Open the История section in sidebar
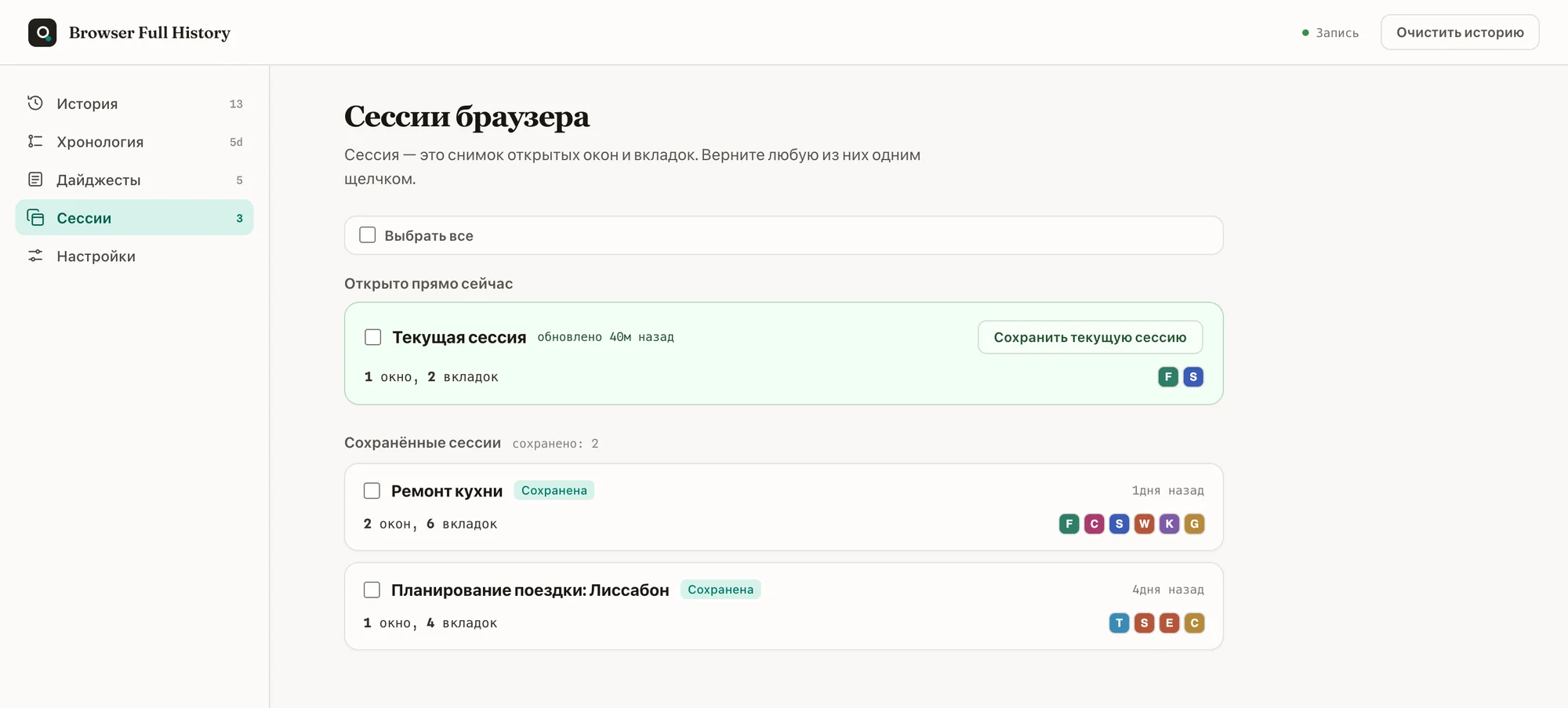Screen dimensions: 1568x708 coord(134,103)
